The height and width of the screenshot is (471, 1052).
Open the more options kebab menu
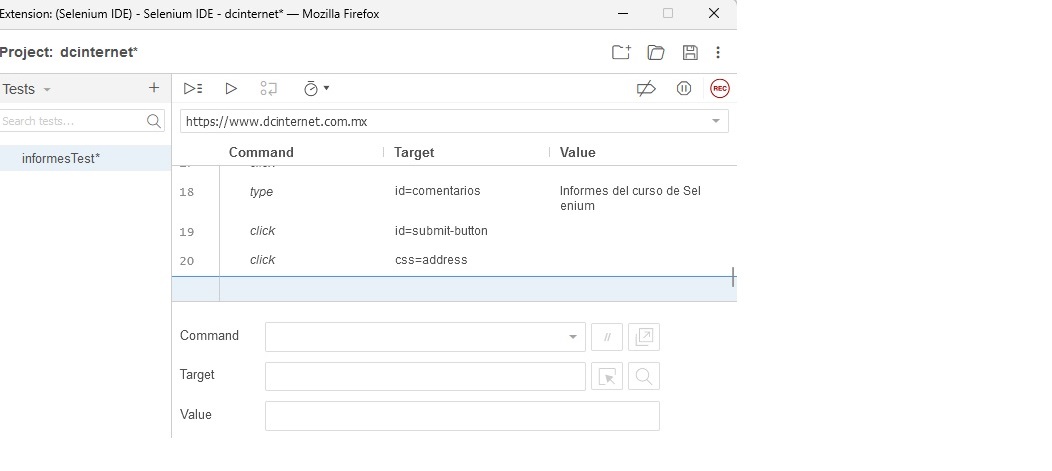click(x=718, y=52)
